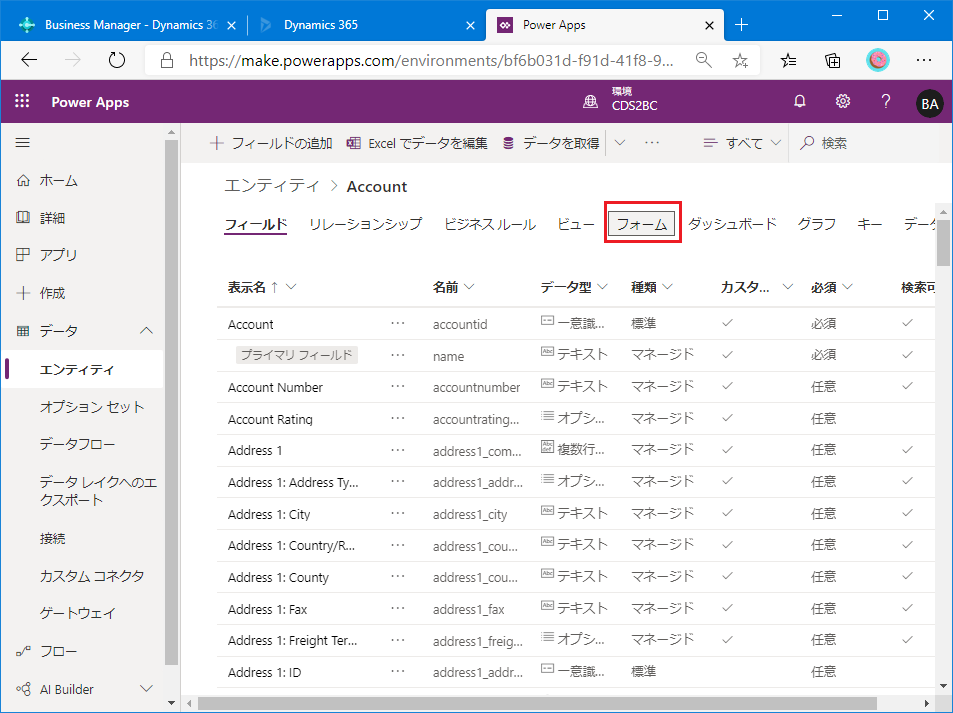
Task: Switch to the ダッシュボード tab
Action: point(732,224)
